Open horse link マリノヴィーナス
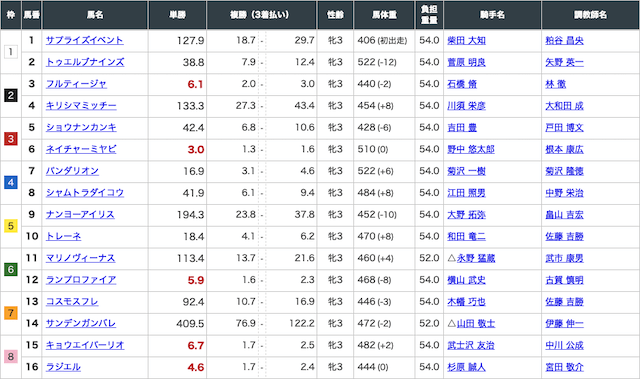The image size is (640, 379). point(80,258)
